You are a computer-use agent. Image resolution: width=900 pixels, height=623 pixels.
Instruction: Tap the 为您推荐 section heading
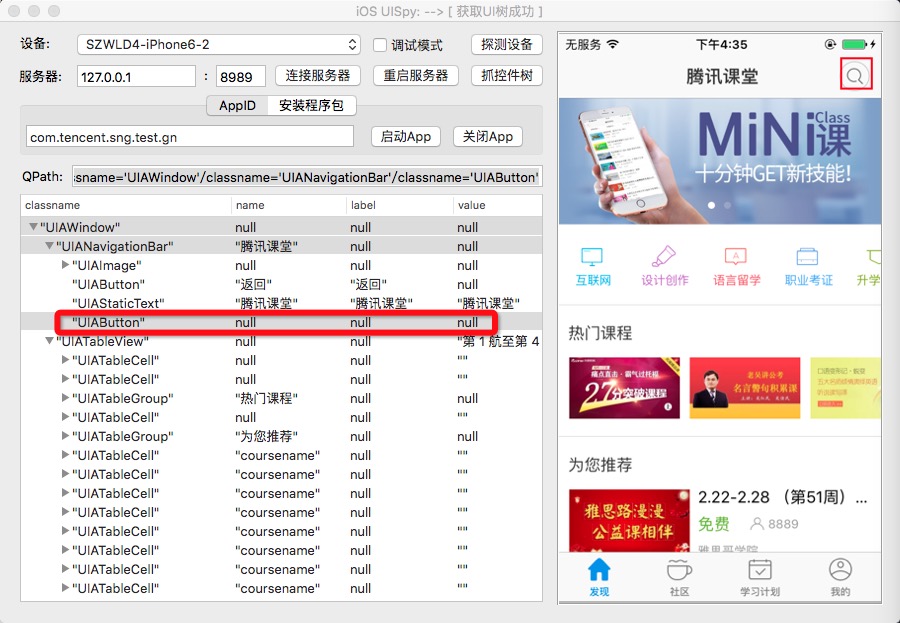600,465
